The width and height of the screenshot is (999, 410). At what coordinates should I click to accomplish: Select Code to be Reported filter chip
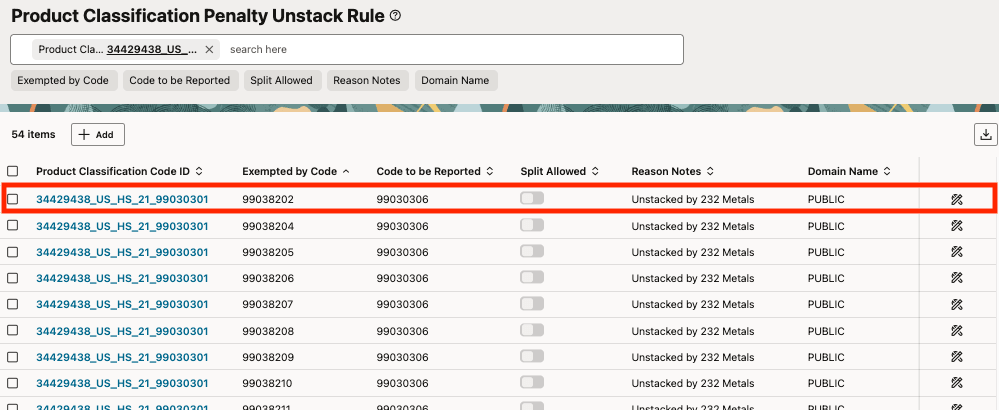180,80
